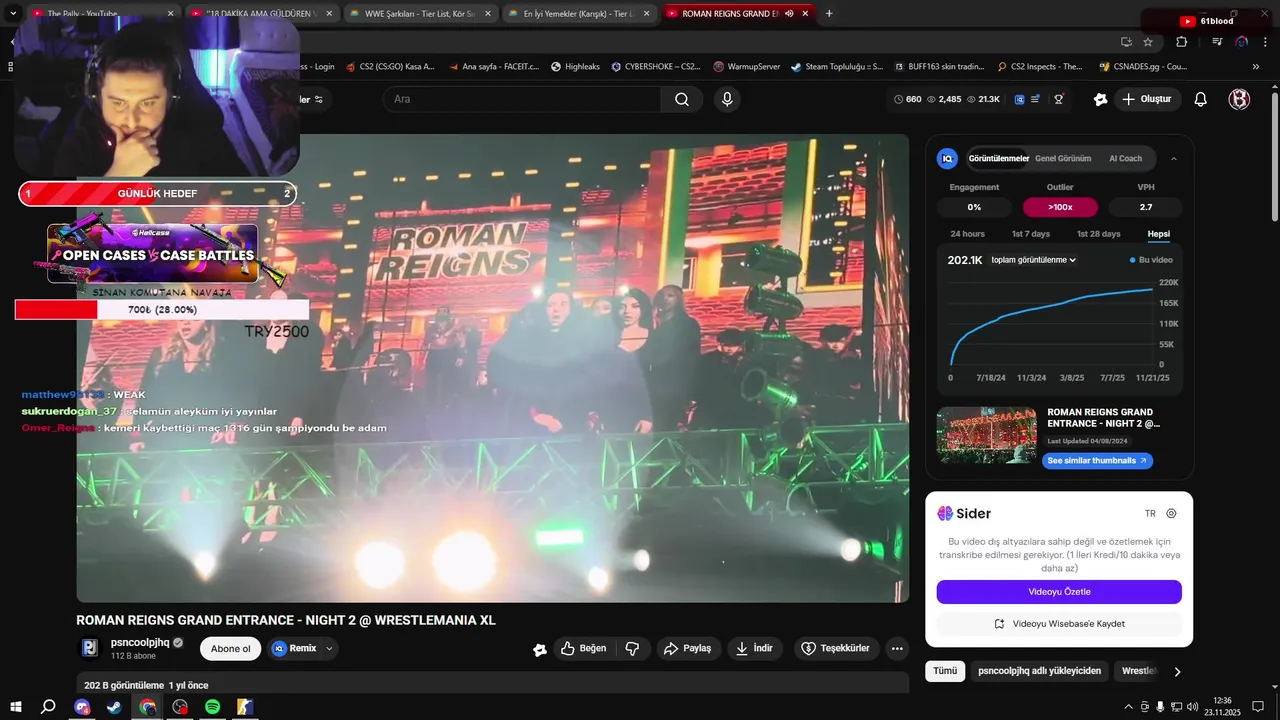1280x720 pixels.
Task: Click the vidIQ logo in the stats panel
Action: point(947,158)
